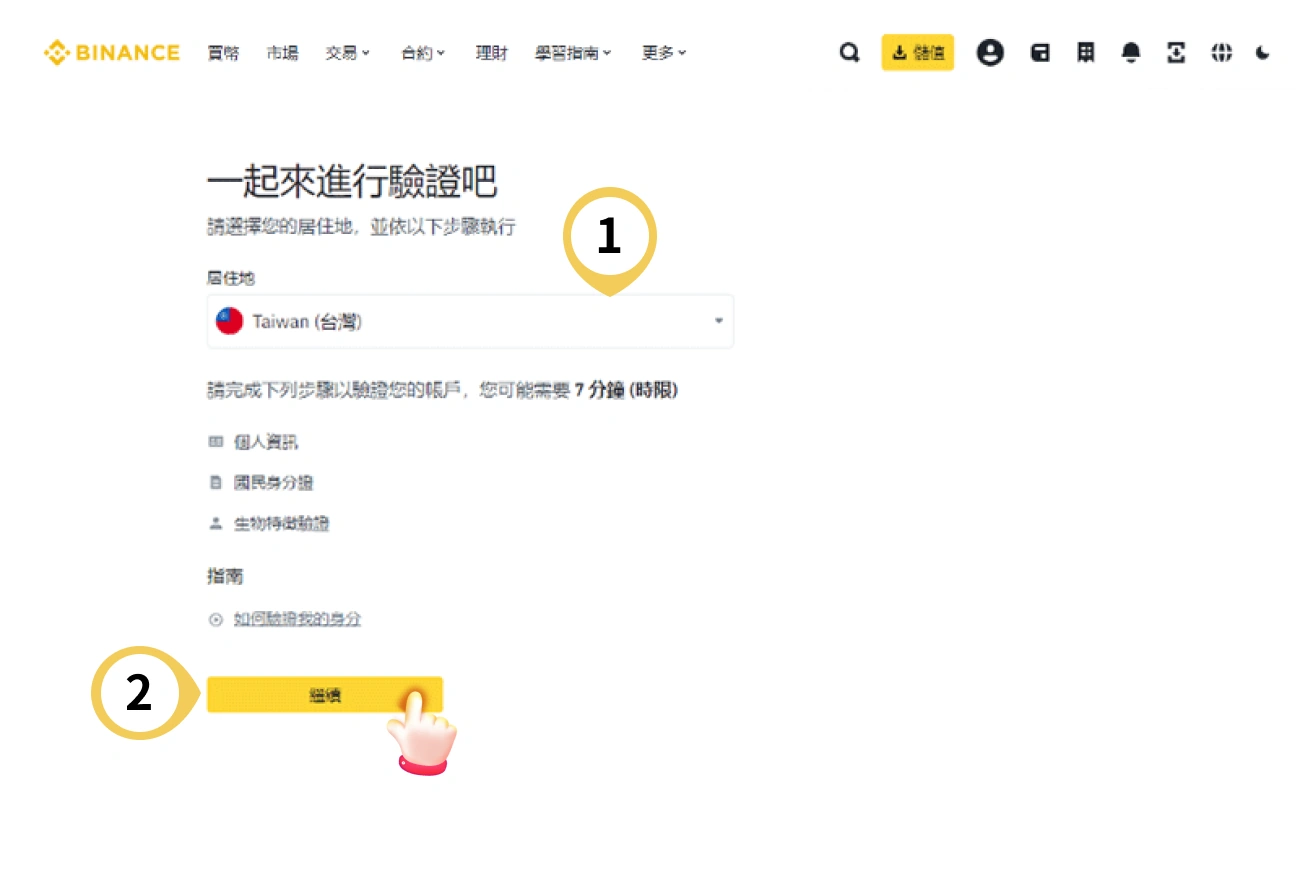Toggle dark mode with the moon icon
This screenshot has height=886, width=1300.
(x=1262, y=52)
